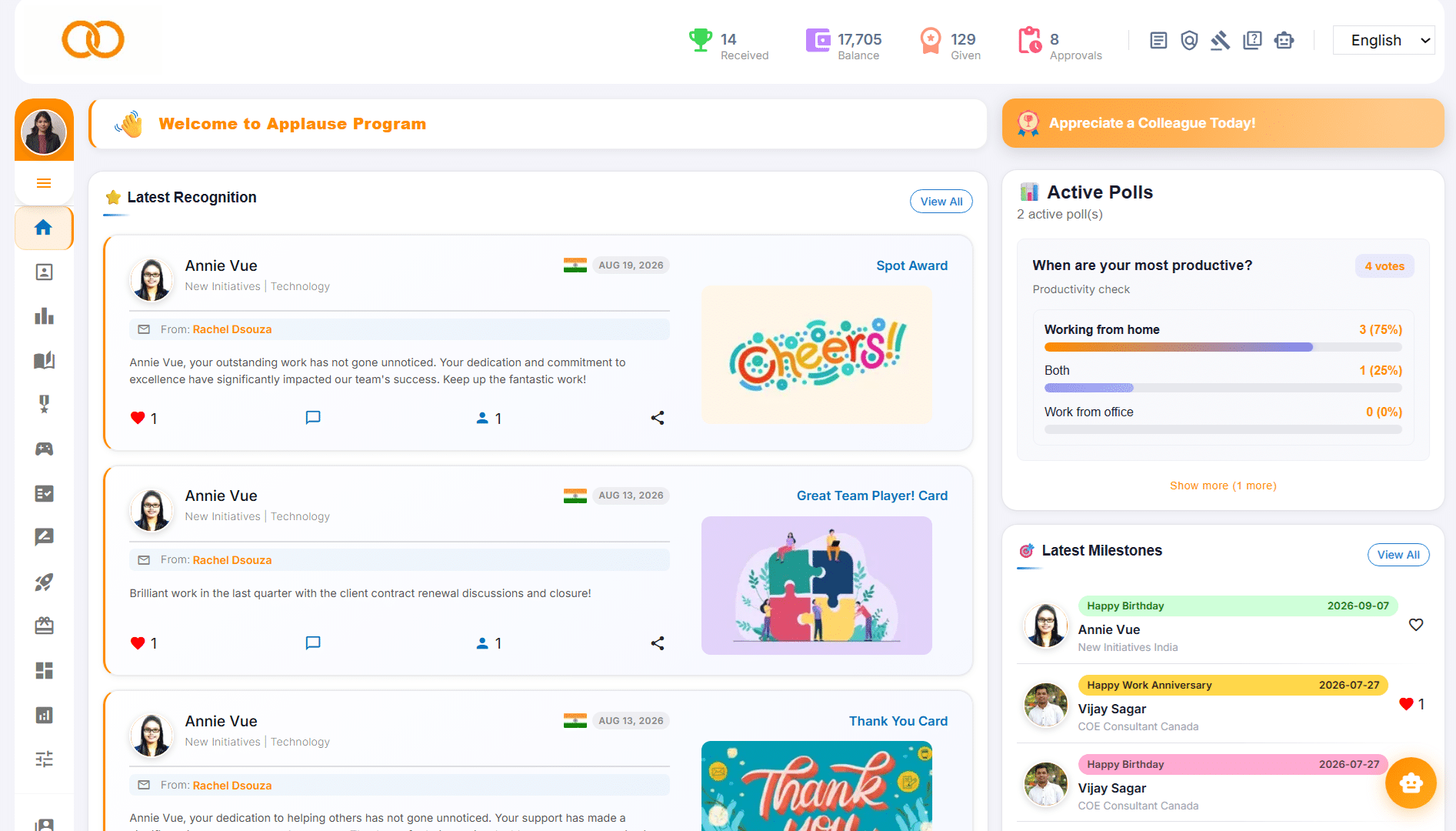The image size is (1456, 831).
Task: Expand the hamburger sidebar menu
Action: [x=44, y=183]
